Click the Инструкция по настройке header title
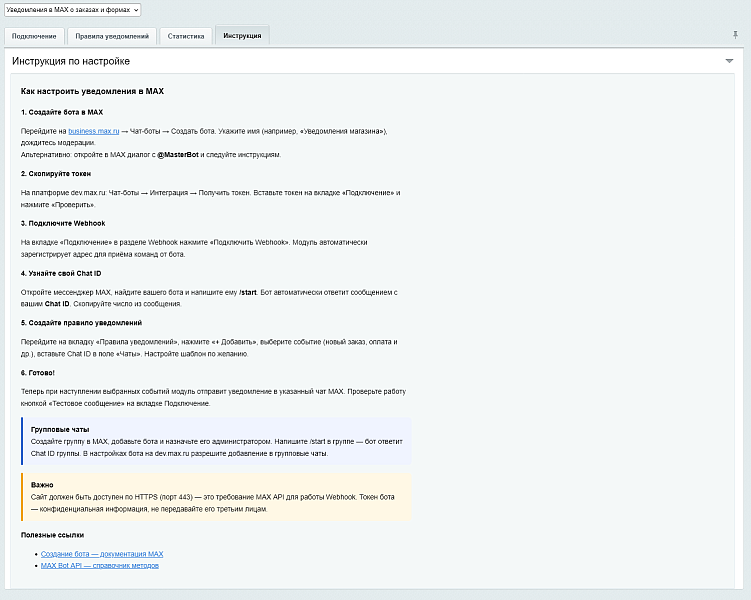 [x=71, y=61]
